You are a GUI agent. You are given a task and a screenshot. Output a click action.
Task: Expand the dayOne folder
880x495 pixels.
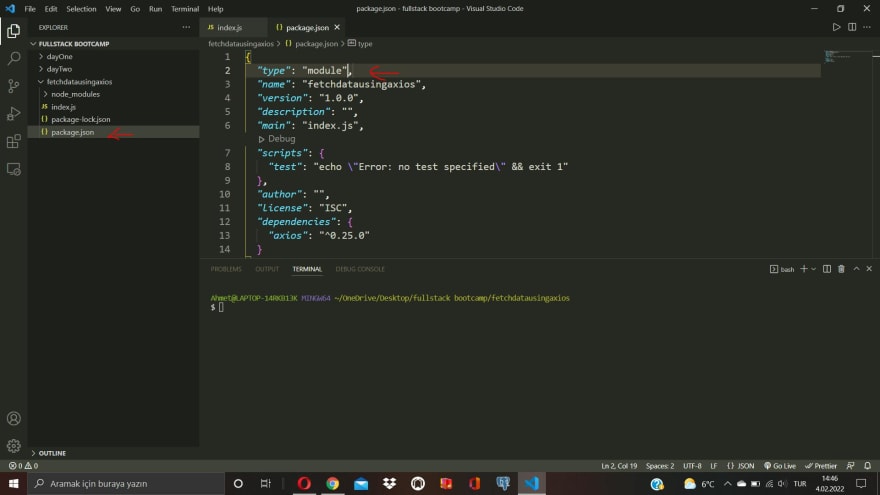coord(59,57)
